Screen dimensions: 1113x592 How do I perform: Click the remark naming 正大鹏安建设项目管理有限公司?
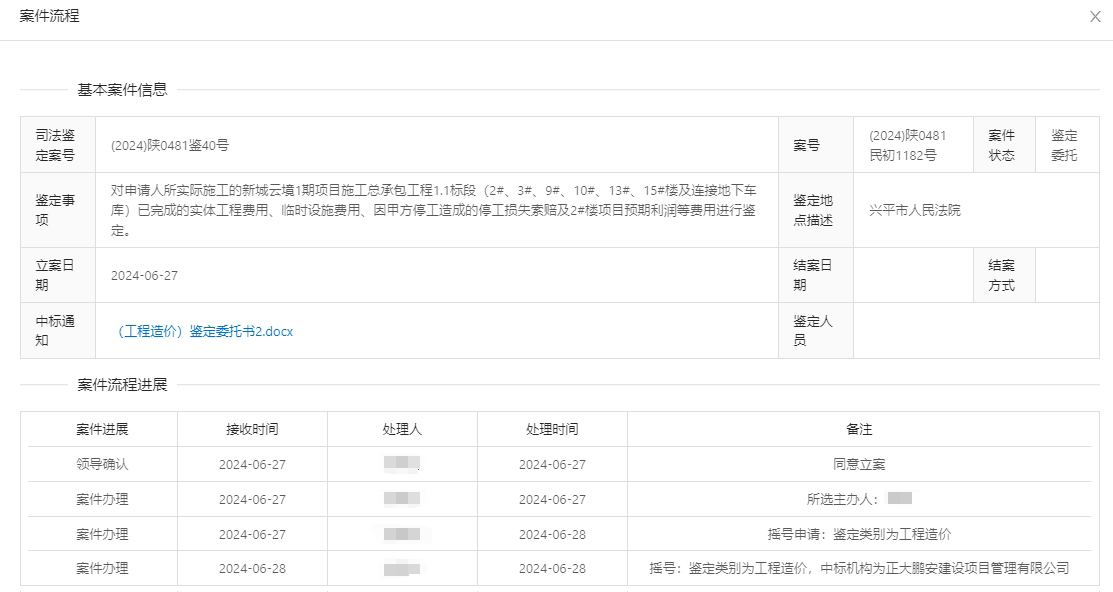859,568
